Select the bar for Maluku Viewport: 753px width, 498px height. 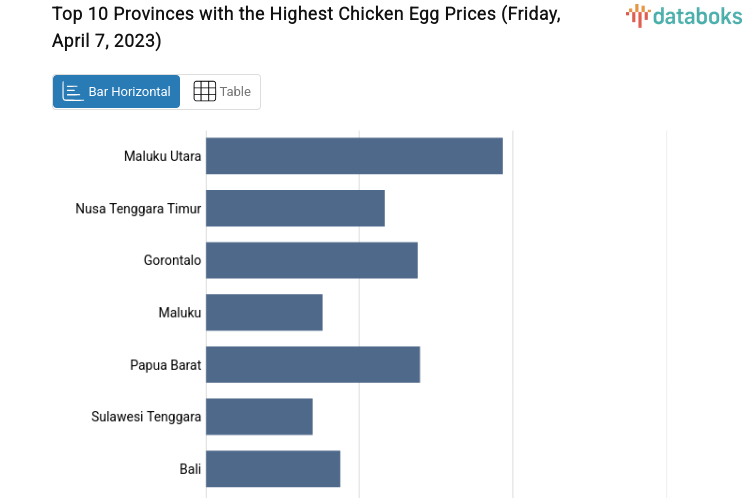pos(264,312)
